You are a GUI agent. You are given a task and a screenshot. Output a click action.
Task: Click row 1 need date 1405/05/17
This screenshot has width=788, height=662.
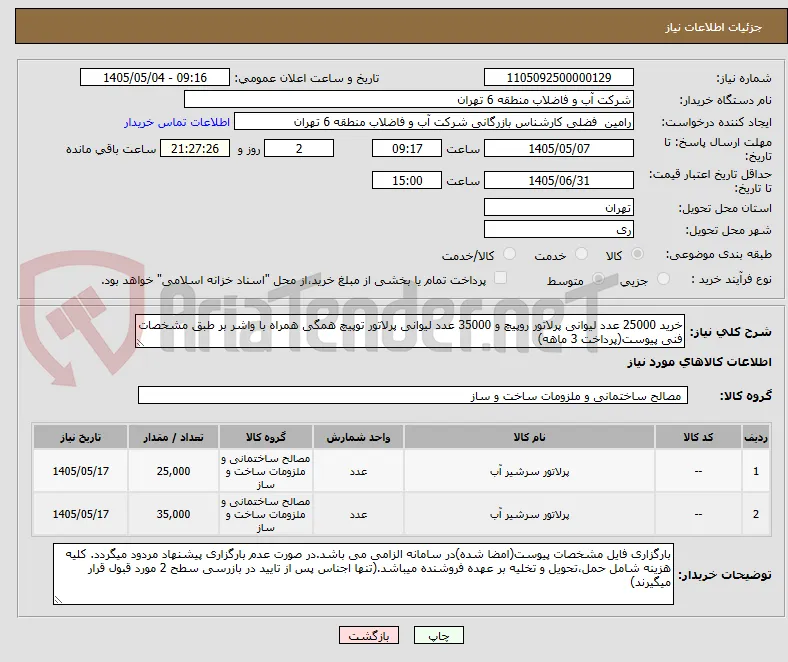(80, 471)
